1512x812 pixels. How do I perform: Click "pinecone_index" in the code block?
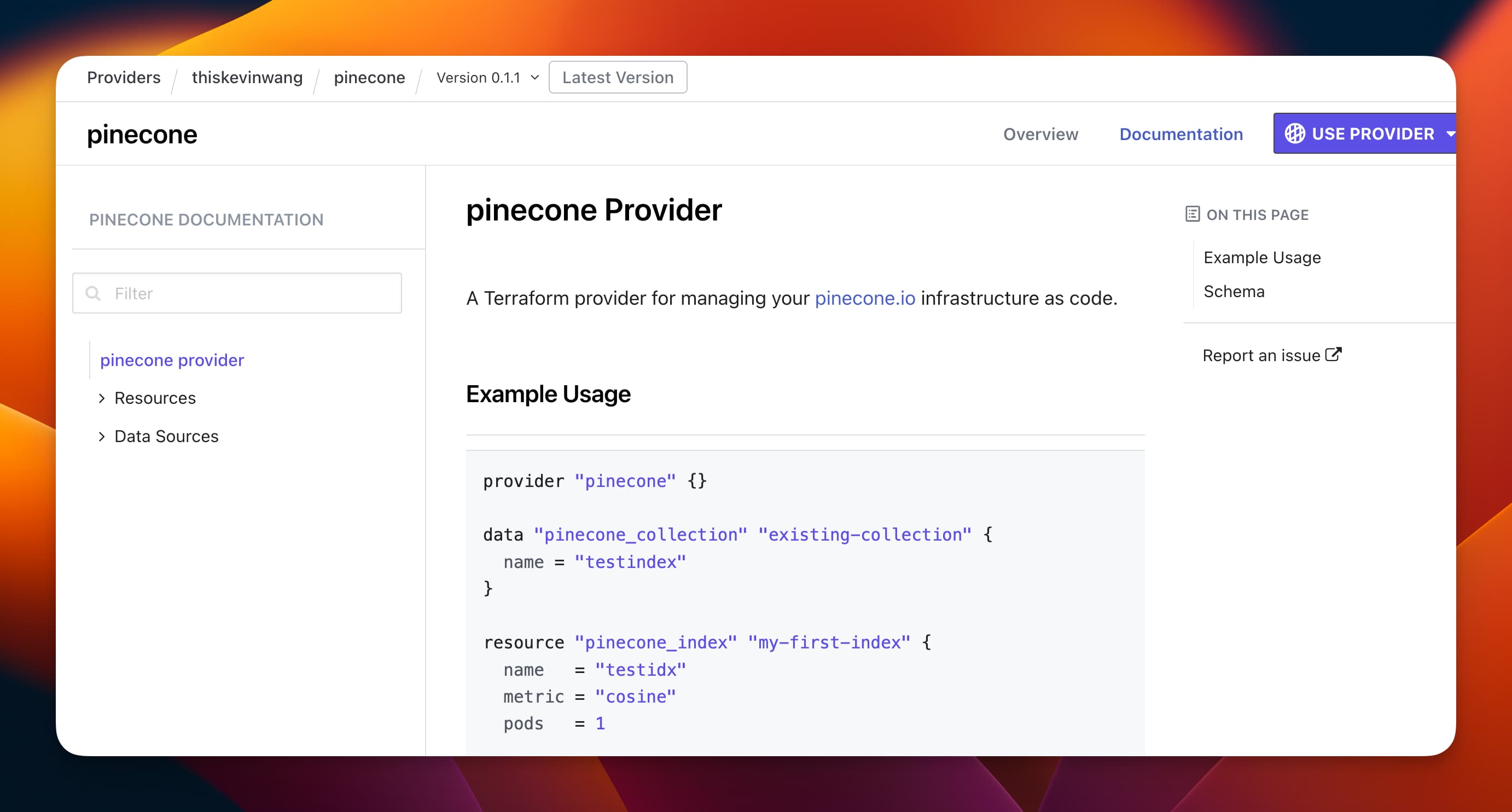656,642
